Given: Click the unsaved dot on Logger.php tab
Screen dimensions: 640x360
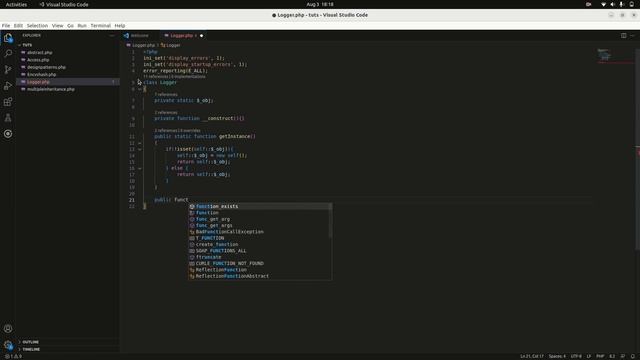Looking at the screenshot, I should [x=201, y=36].
